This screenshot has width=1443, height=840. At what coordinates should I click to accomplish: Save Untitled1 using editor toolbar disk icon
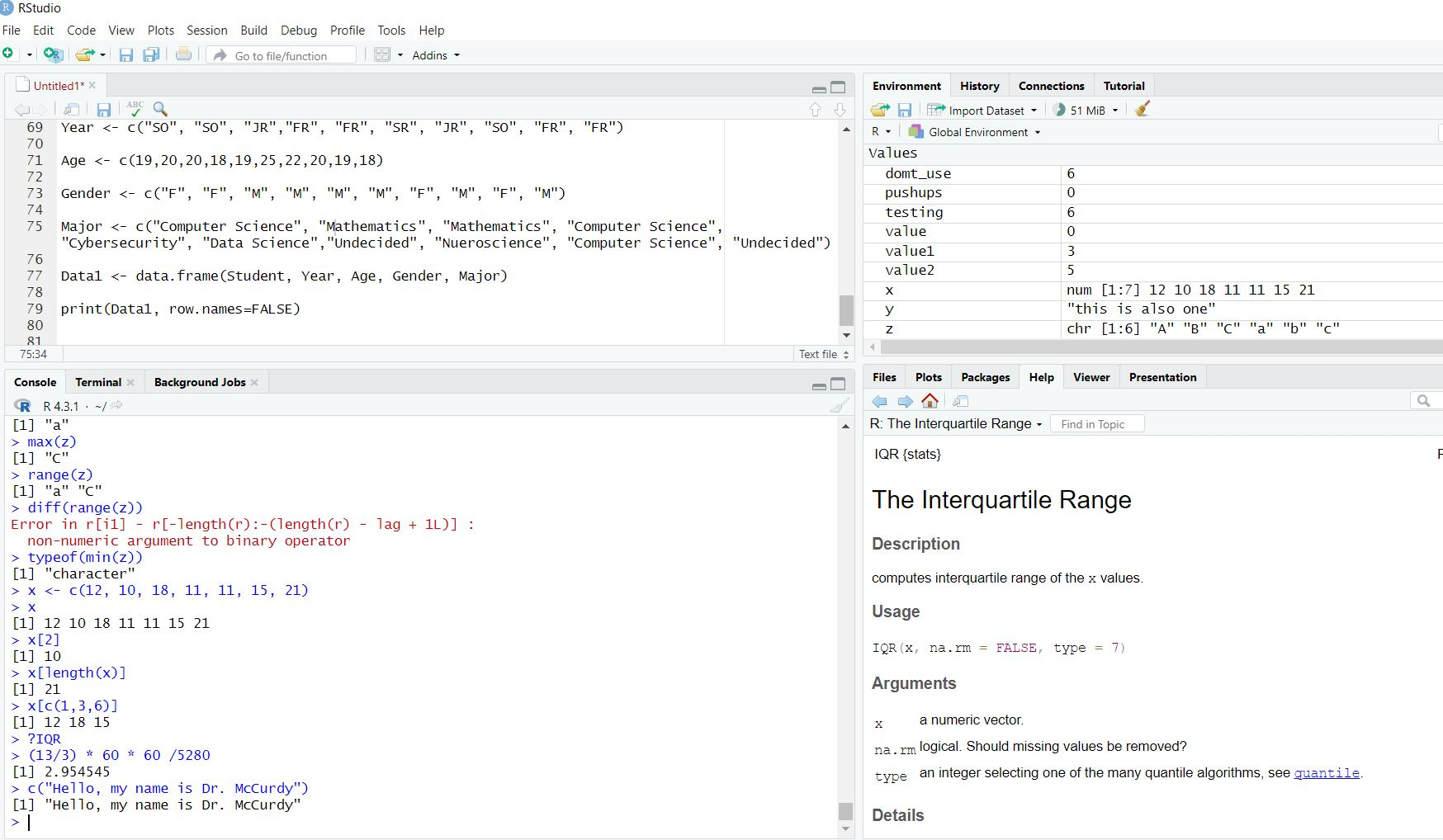(x=103, y=109)
